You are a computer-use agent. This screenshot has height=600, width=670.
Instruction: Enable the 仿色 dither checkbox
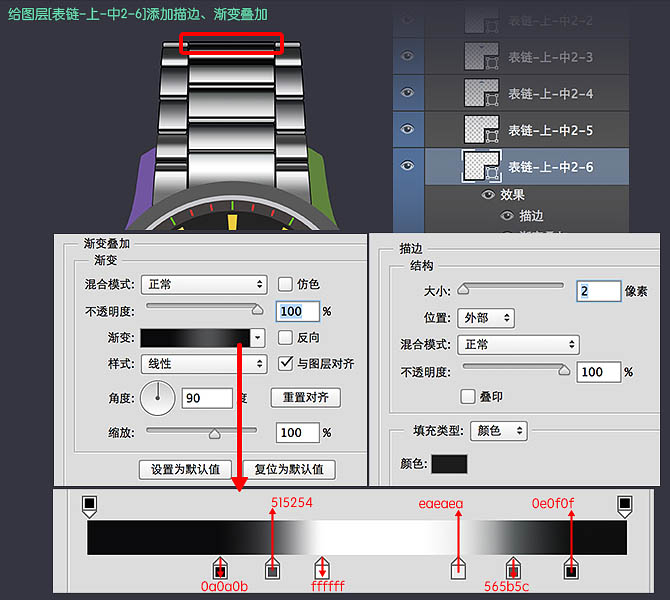[285, 284]
